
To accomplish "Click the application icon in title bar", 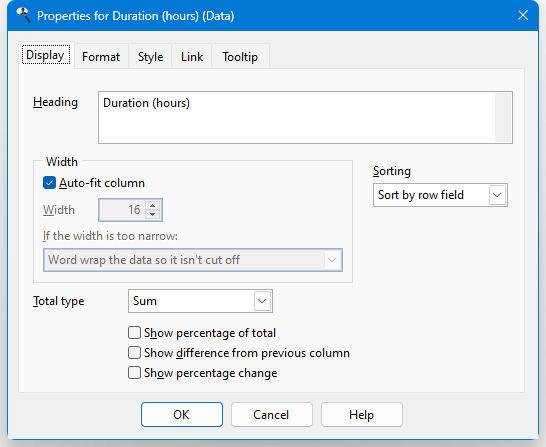I will [23, 15].
